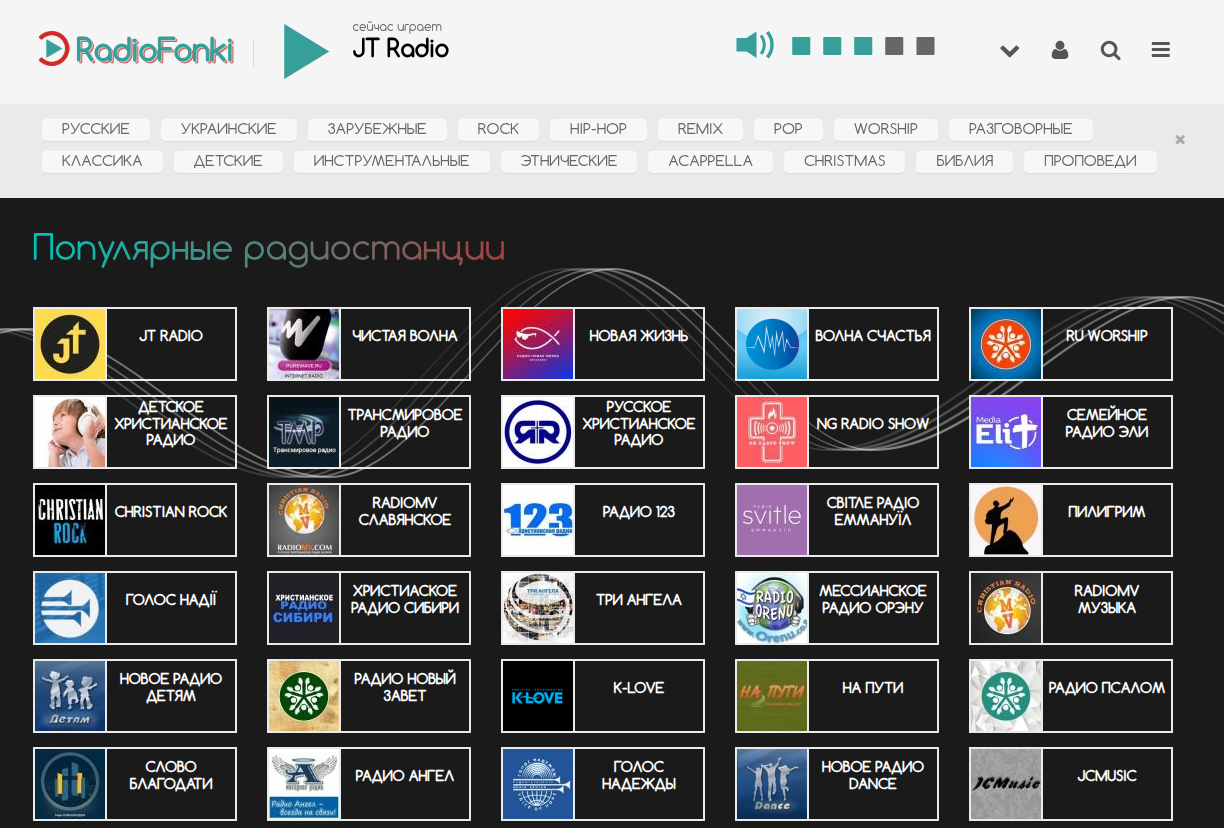The image size is (1224, 828).
Task: Close the genre filter panel
Action: (1180, 140)
